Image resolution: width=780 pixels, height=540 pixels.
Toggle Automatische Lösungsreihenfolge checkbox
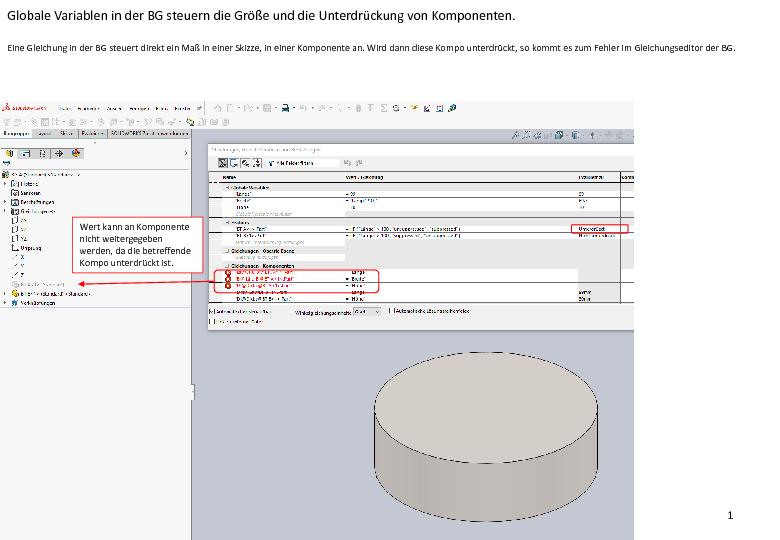(x=390, y=311)
